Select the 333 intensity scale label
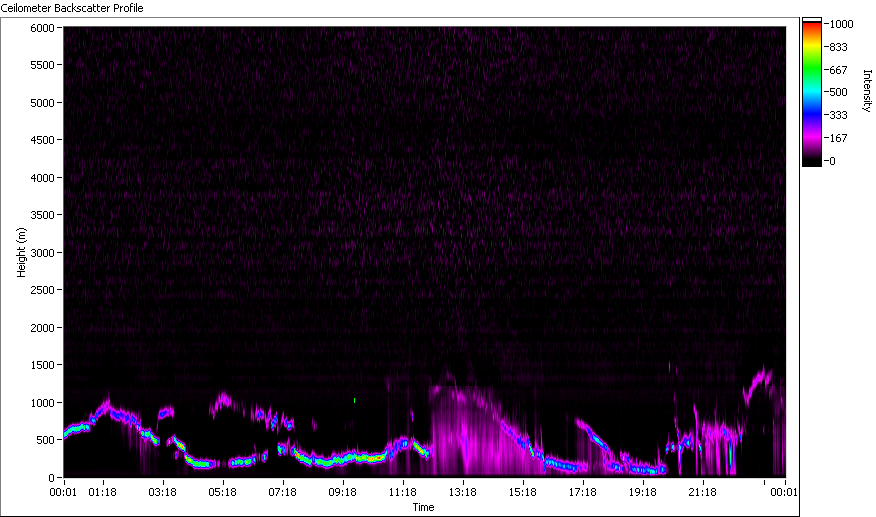The width and height of the screenshot is (876, 517). 839,115
